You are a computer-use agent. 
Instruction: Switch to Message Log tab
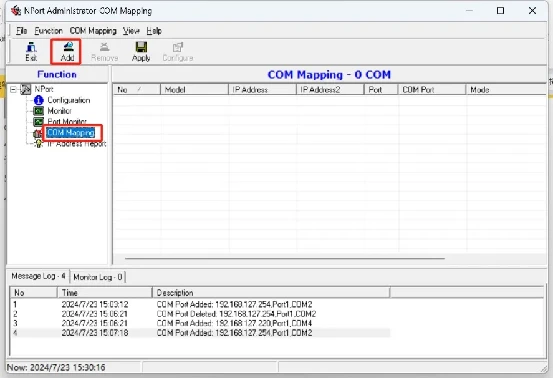[x=38, y=276]
